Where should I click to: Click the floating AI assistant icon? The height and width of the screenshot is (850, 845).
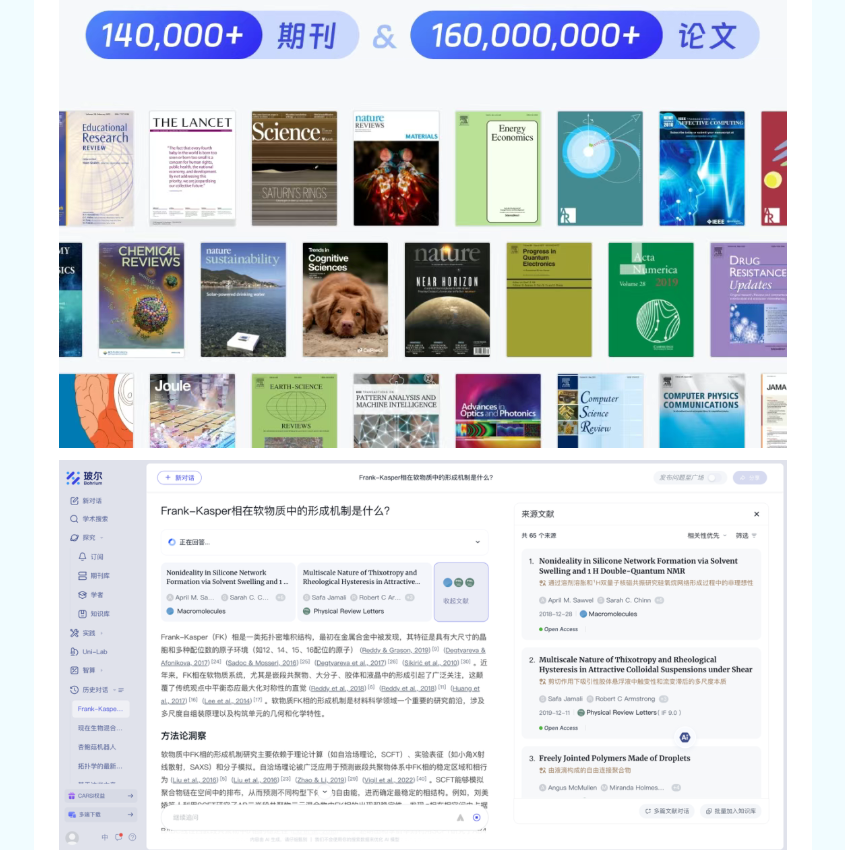click(x=685, y=736)
